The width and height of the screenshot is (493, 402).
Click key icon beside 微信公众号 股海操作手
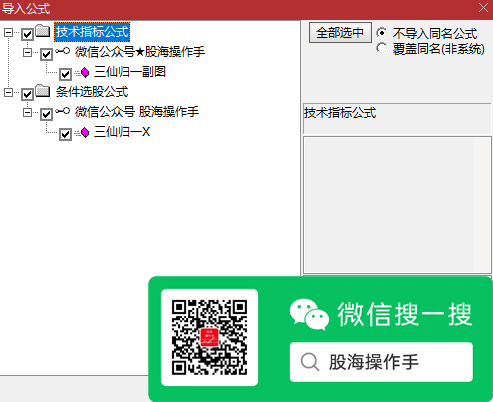click(63, 111)
